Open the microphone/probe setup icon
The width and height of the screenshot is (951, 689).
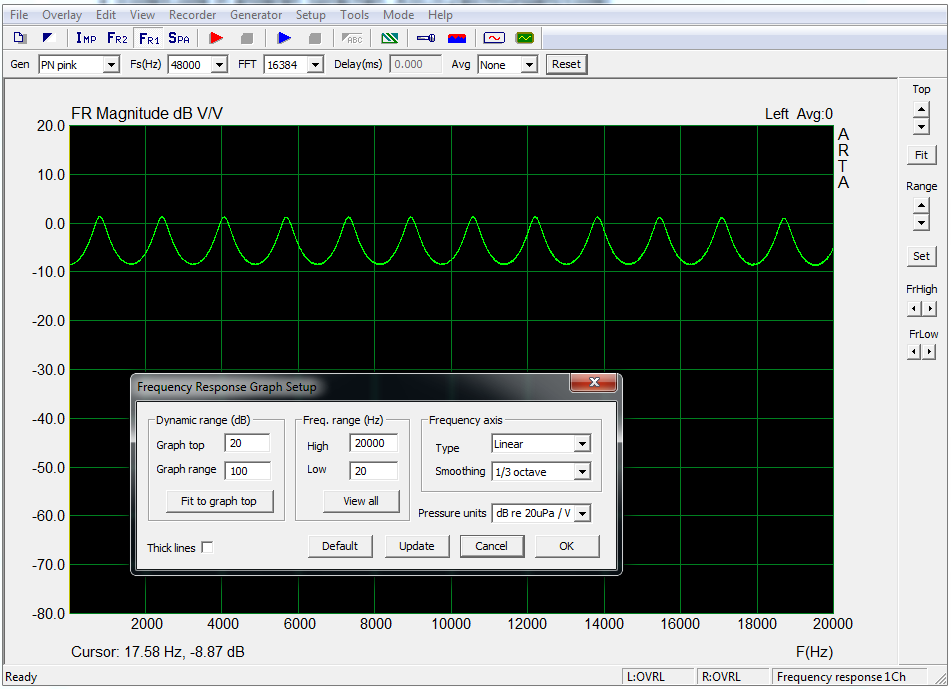(426, 38)
